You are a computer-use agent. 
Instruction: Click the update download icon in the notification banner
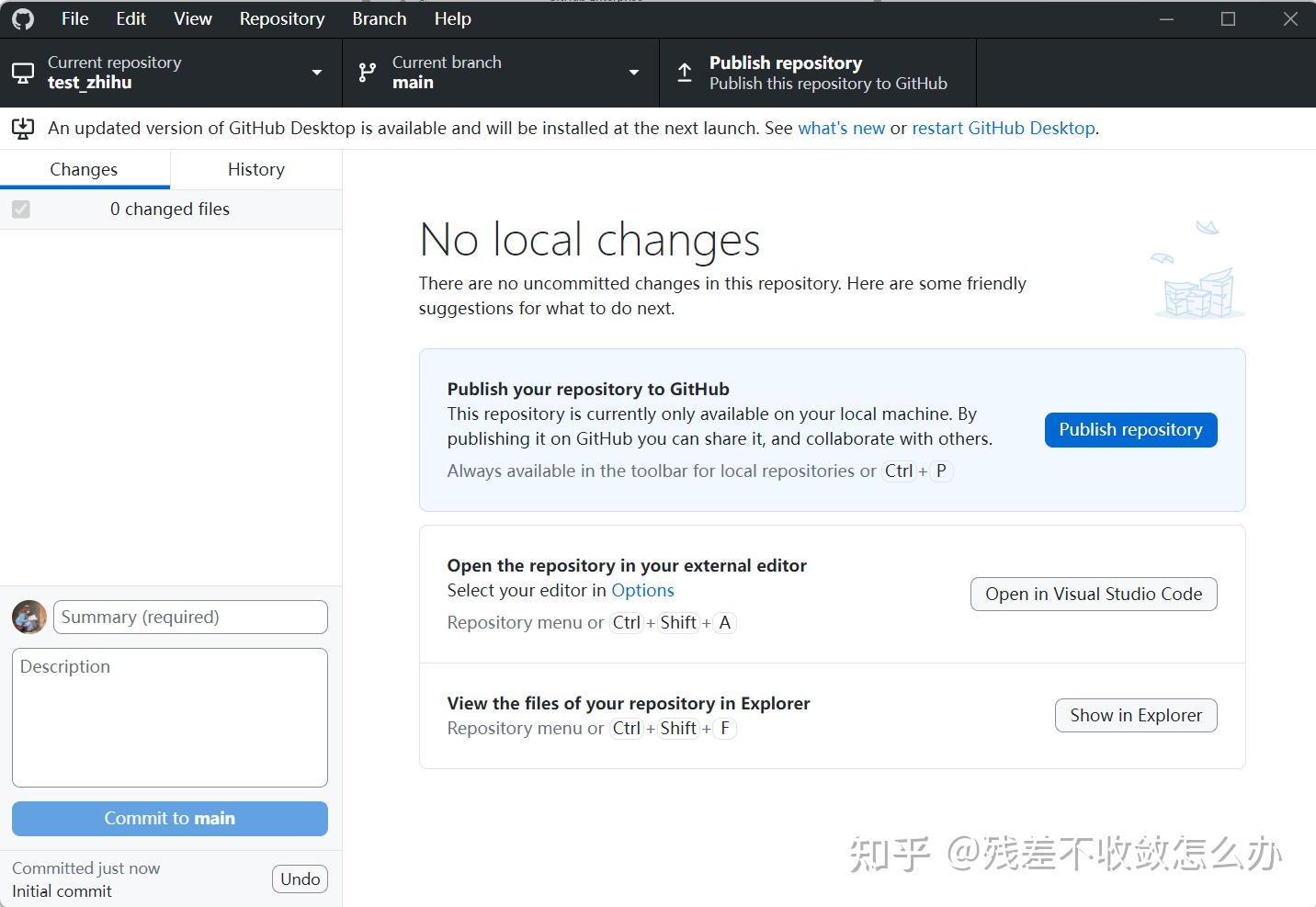tap(22, 129)
